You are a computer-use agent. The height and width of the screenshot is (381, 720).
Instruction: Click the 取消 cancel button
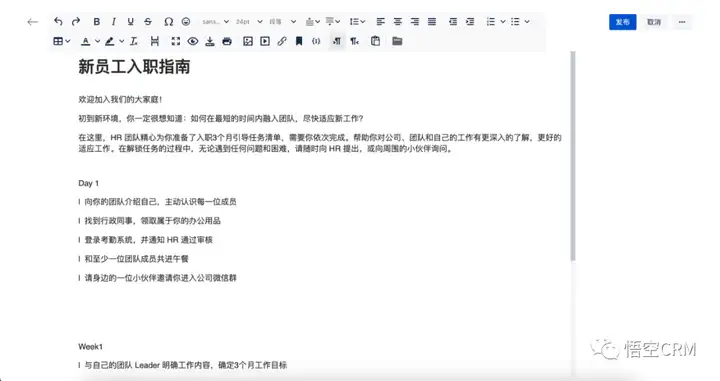pyautogui.click(x=654, y=22)
